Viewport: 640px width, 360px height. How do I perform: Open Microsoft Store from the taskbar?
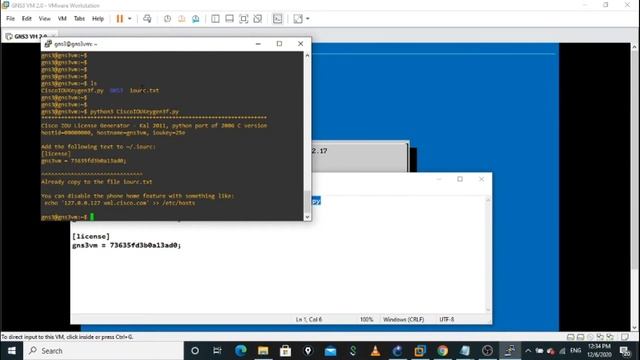[285, 351]
